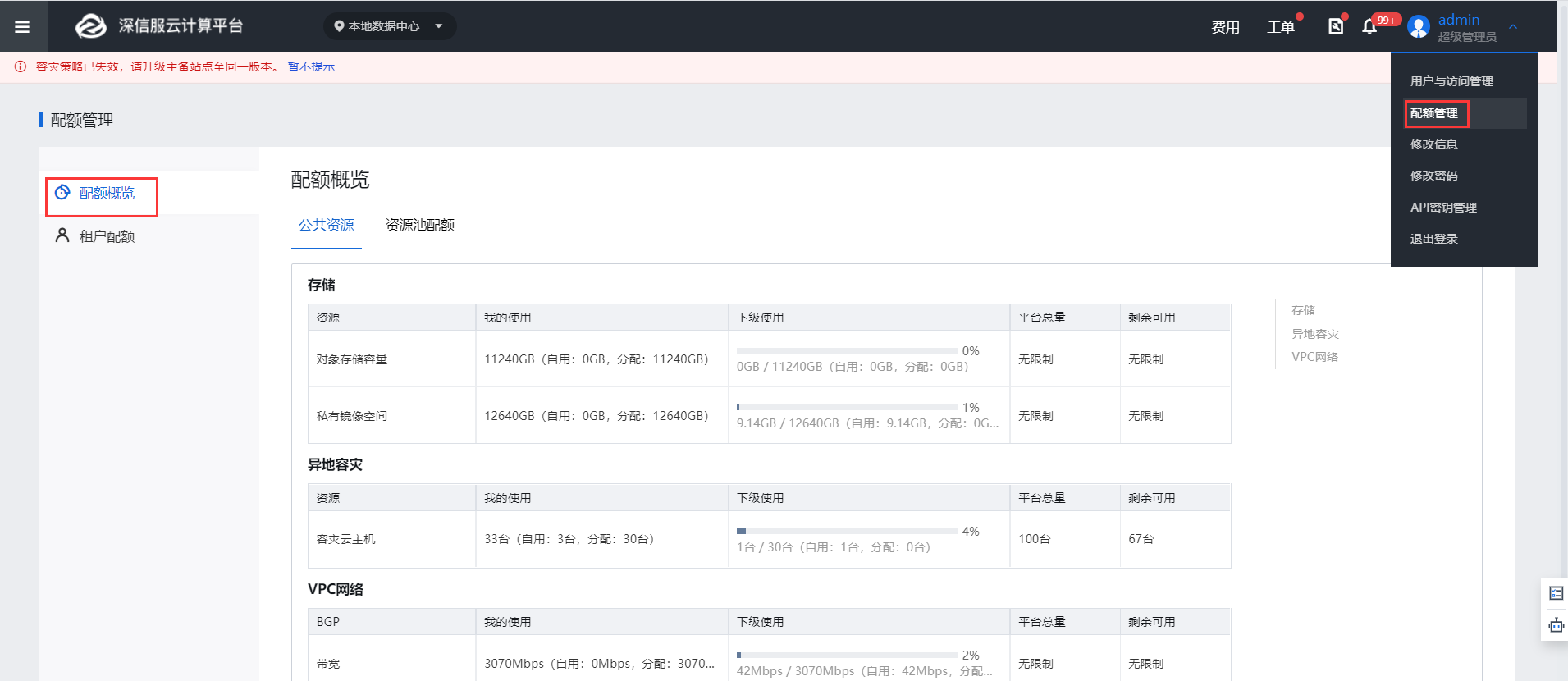Choose 修改密码 in the account menu
This screenshot has width=1568, height=681.
[x=1433, y=176]
